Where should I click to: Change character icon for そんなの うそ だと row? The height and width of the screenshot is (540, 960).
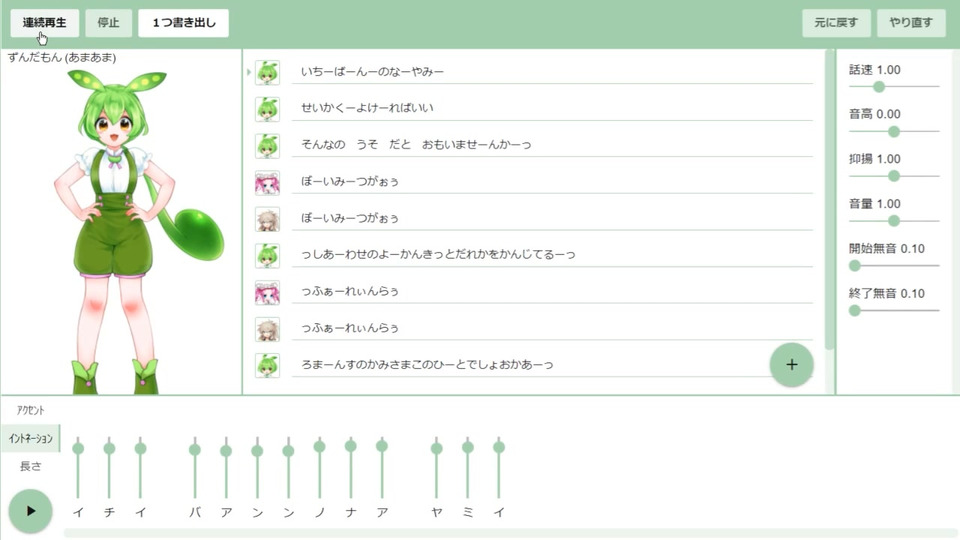click(268, 146)
